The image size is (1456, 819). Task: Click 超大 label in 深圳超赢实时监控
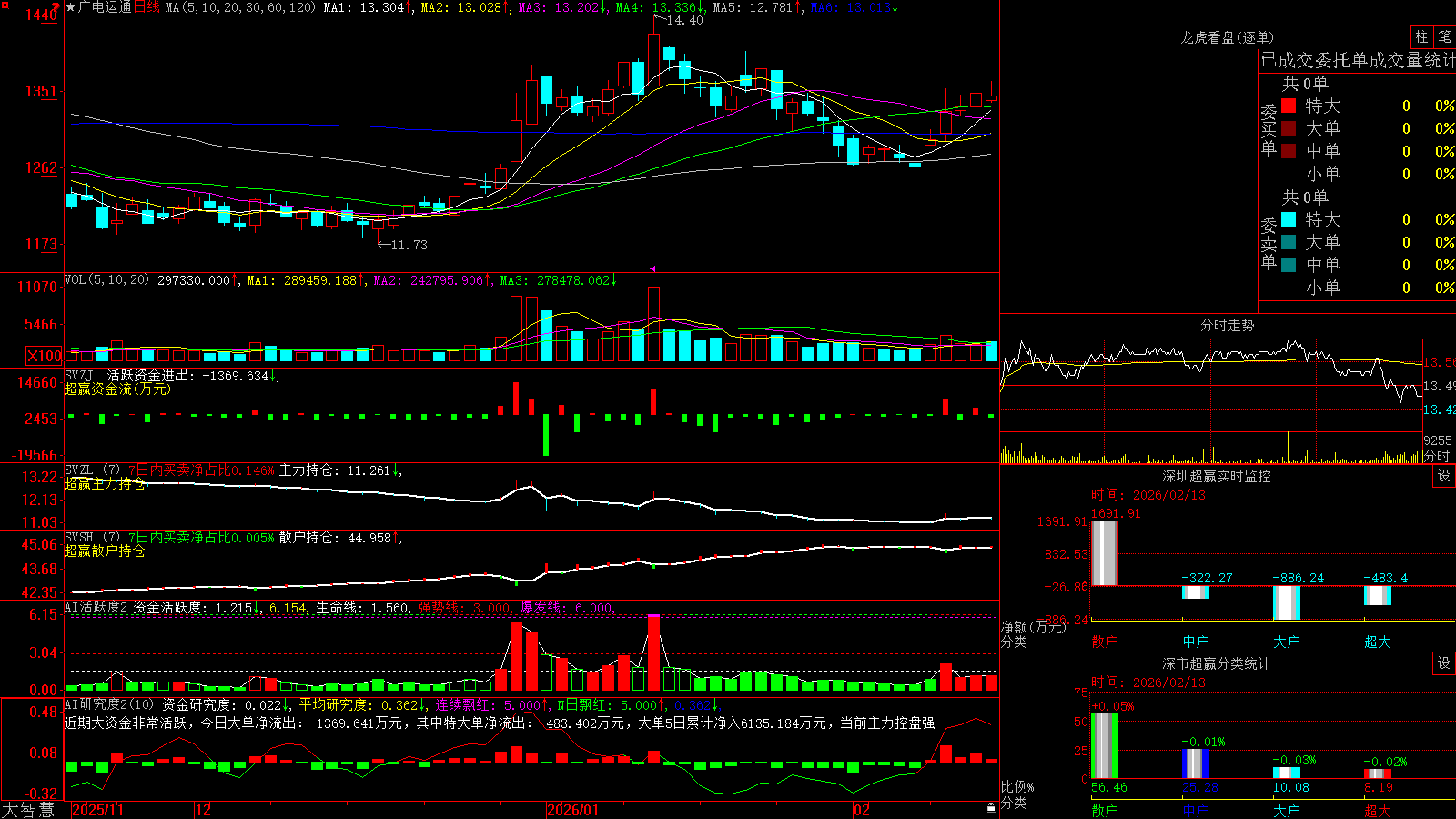click(x=1378, y=642)
